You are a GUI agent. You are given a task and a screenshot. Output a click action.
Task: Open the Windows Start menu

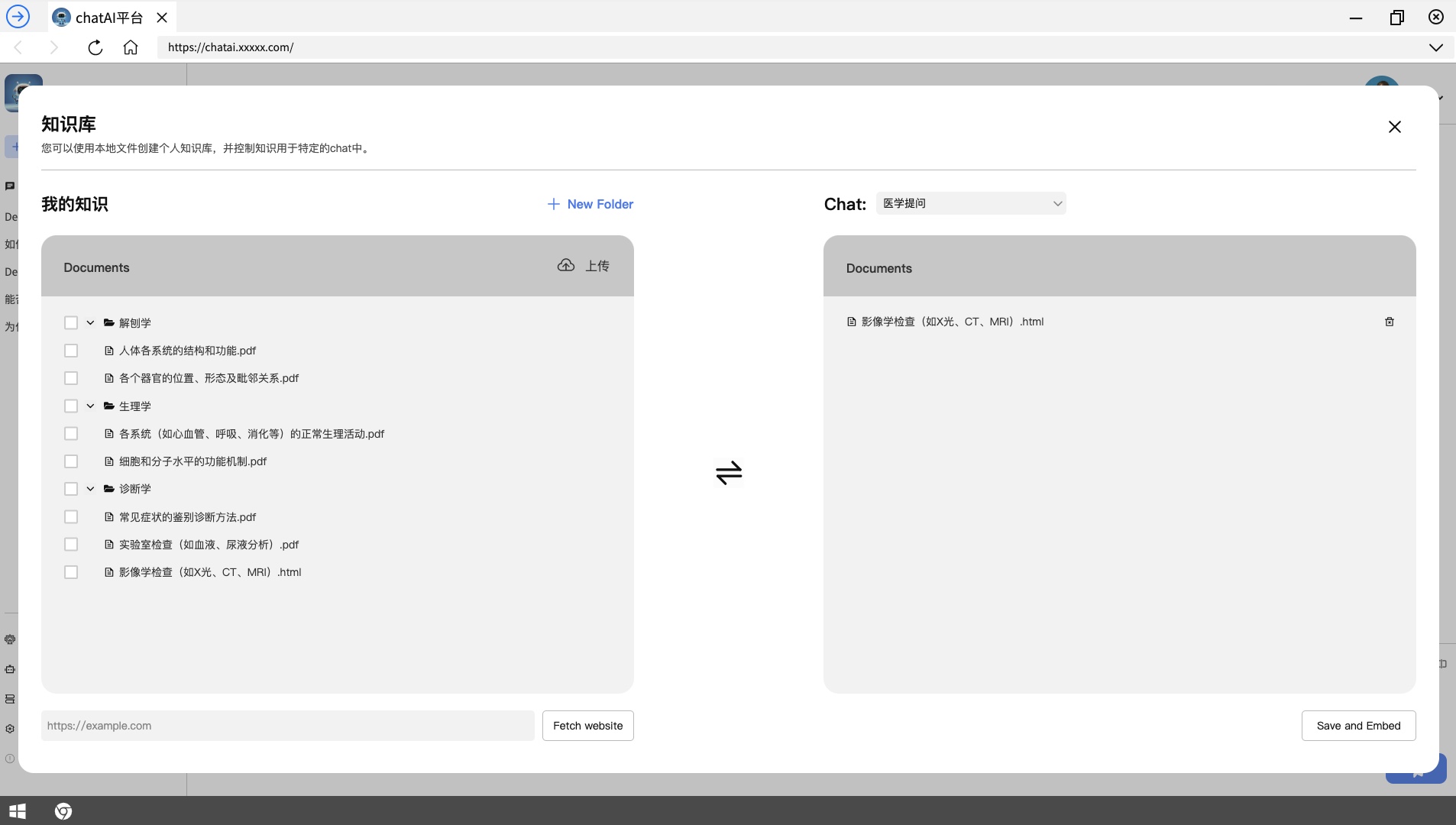pyautogui.click(x=18, y=810)
